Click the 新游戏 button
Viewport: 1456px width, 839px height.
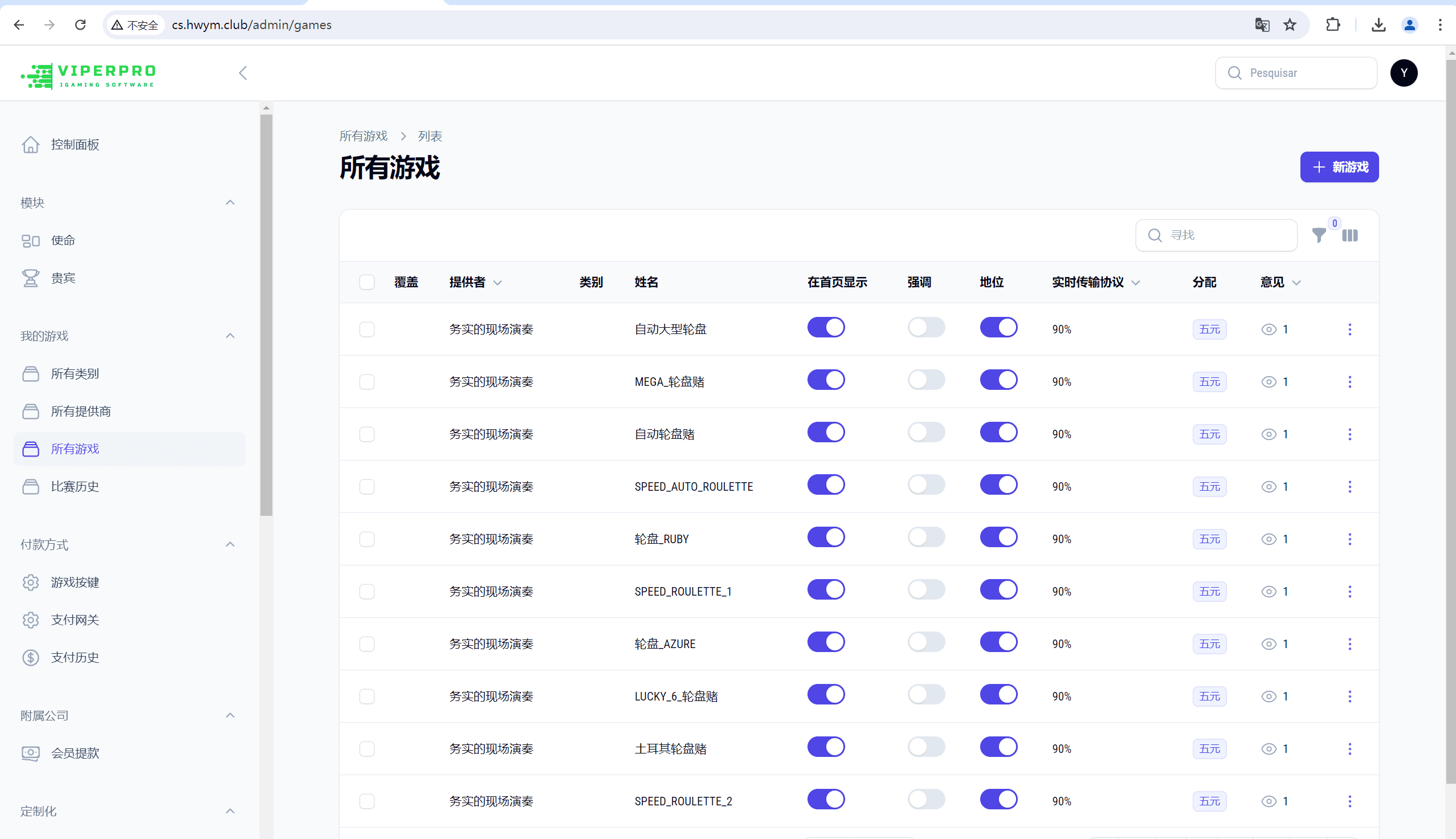pos(1339,167)
